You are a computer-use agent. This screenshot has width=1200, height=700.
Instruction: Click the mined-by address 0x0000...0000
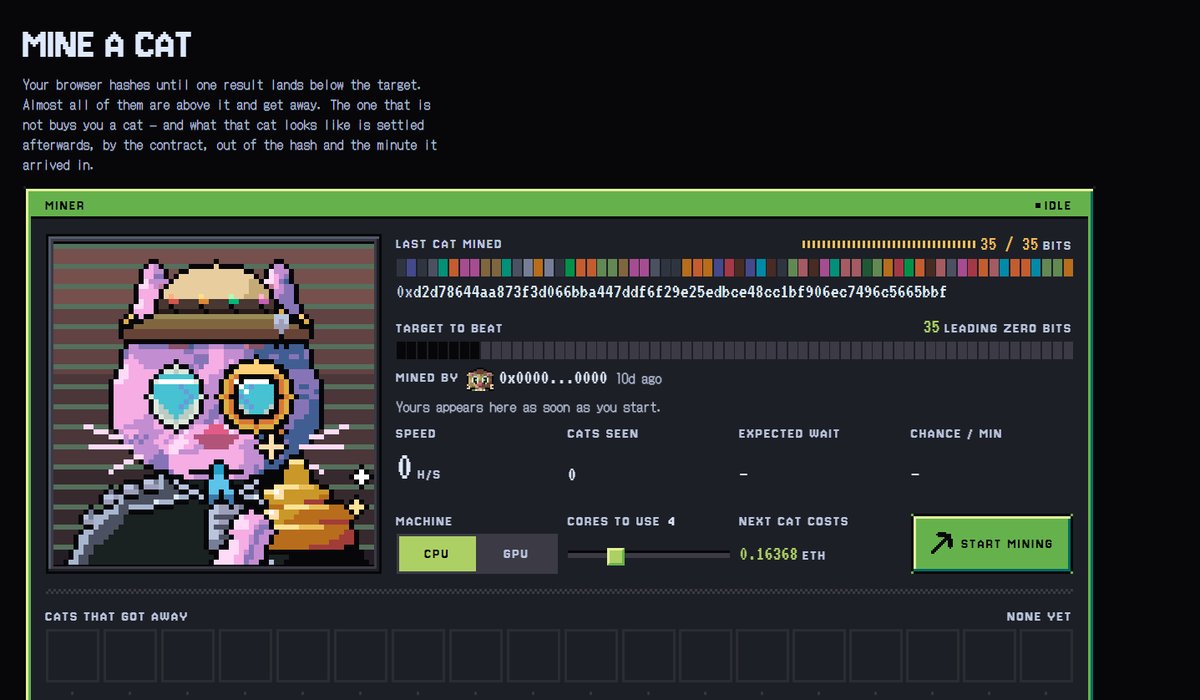click(x=553, y=379)
